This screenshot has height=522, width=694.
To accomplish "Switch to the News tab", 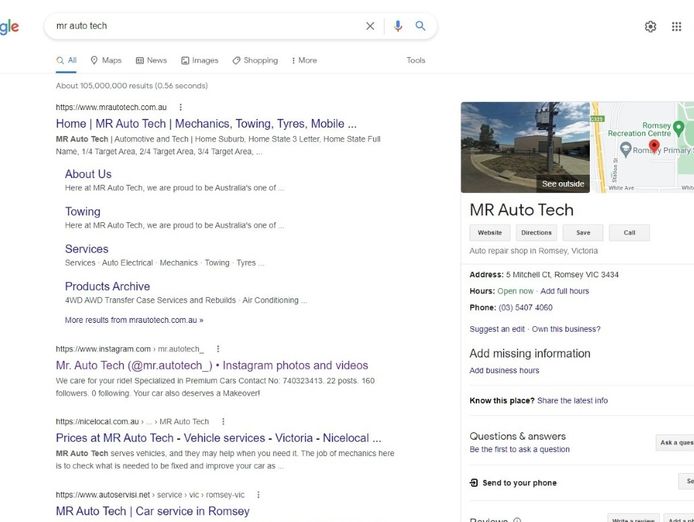I will coord(151,60).
